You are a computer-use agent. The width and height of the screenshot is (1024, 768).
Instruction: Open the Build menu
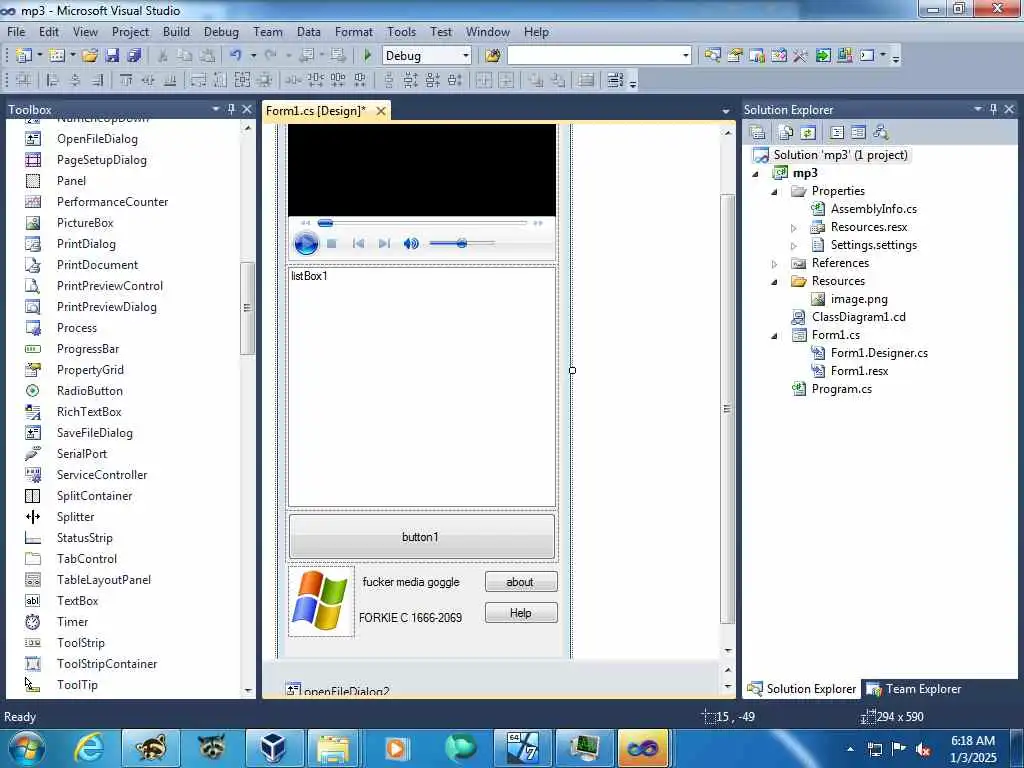pos(176,31)
